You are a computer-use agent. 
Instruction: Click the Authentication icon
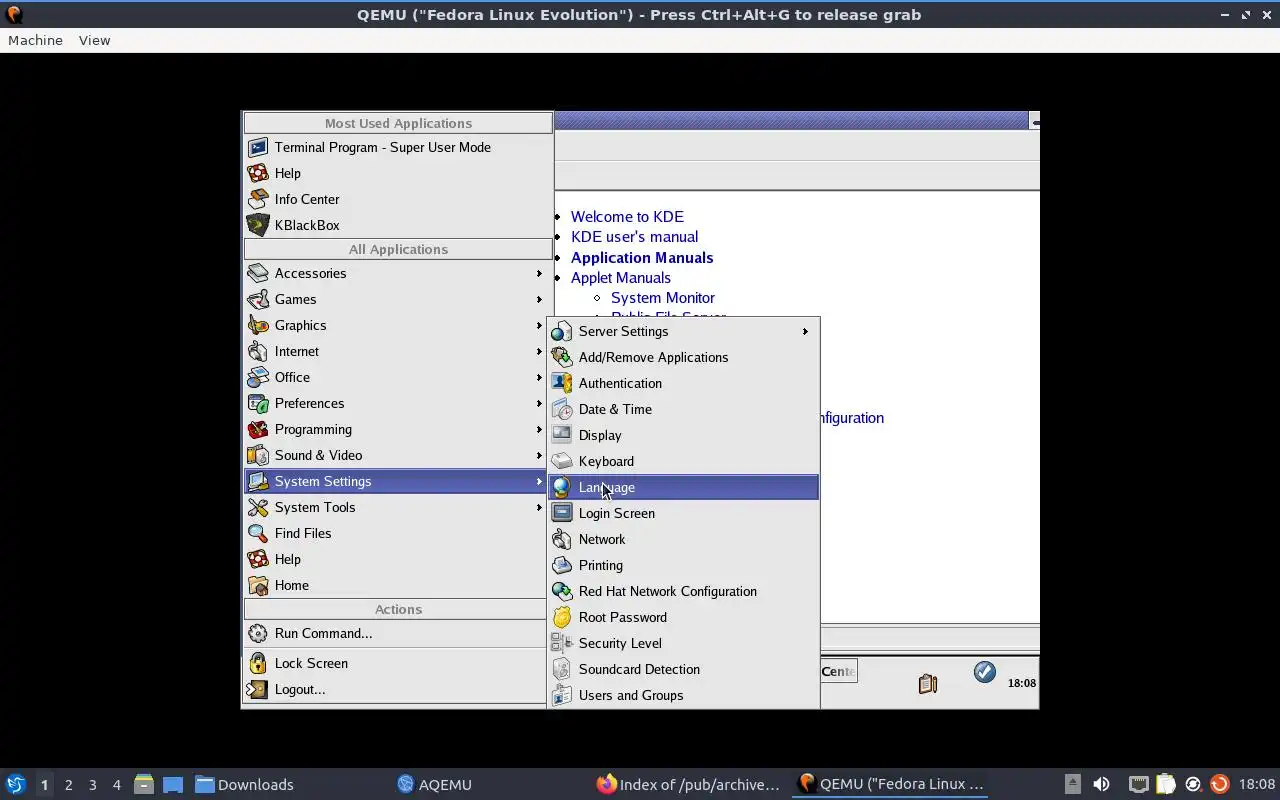(x=562, y=383)
